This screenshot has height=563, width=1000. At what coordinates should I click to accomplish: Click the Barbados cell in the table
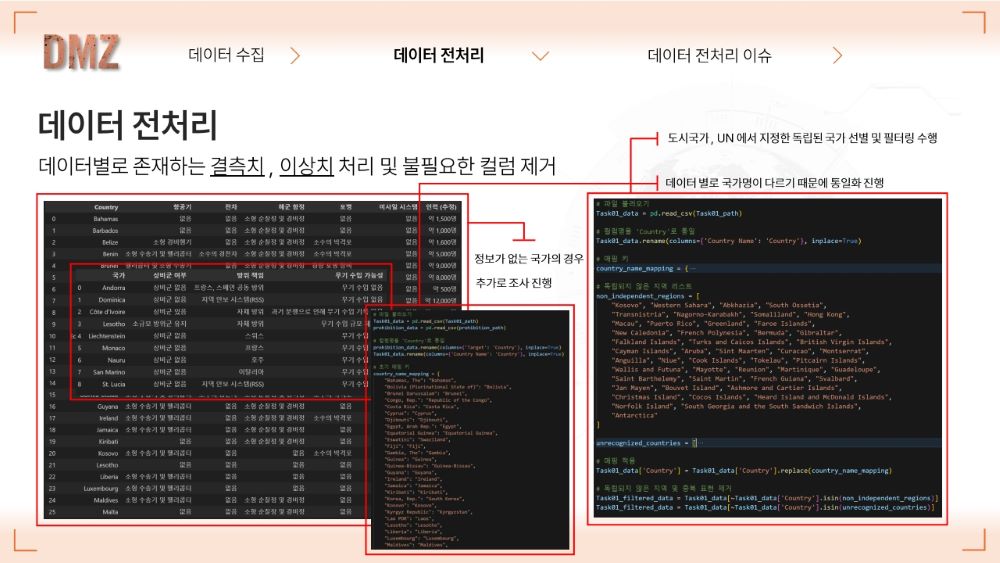[105, 230]
